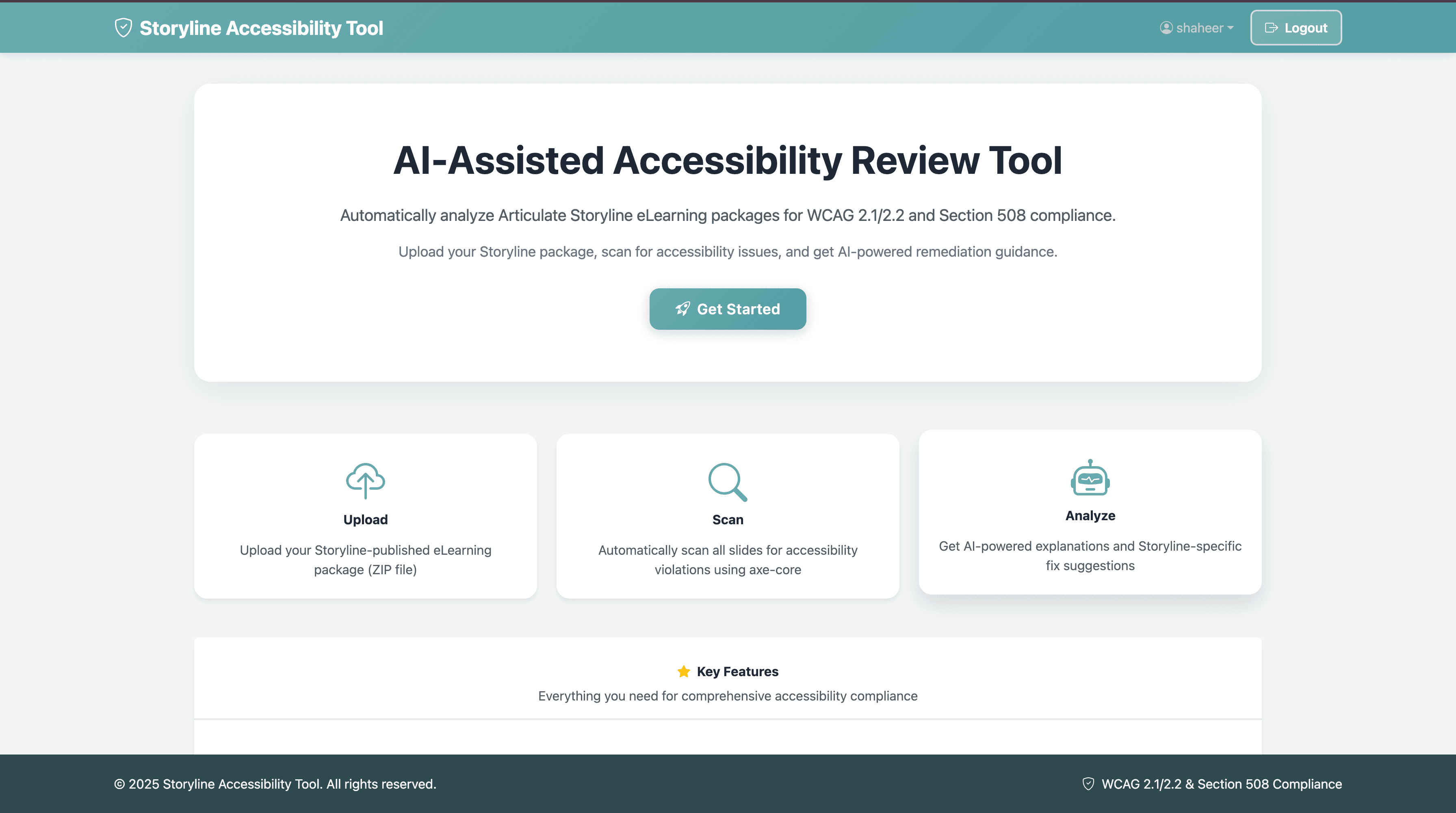Click the robot Analyze icon
This screenshot has width=1456, height=813.
click(1090, 478)
